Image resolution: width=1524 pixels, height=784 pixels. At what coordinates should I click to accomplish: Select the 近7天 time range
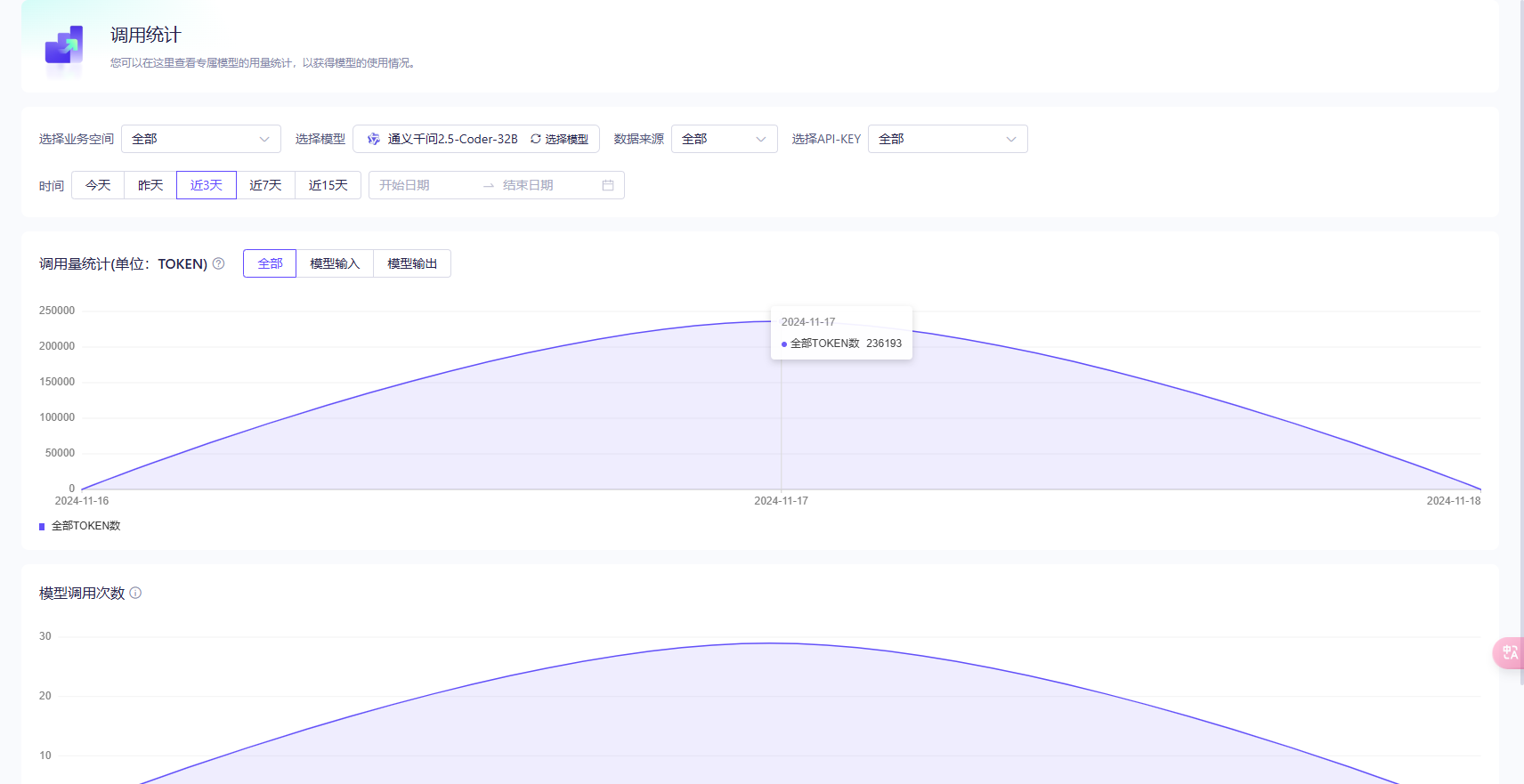265,185
